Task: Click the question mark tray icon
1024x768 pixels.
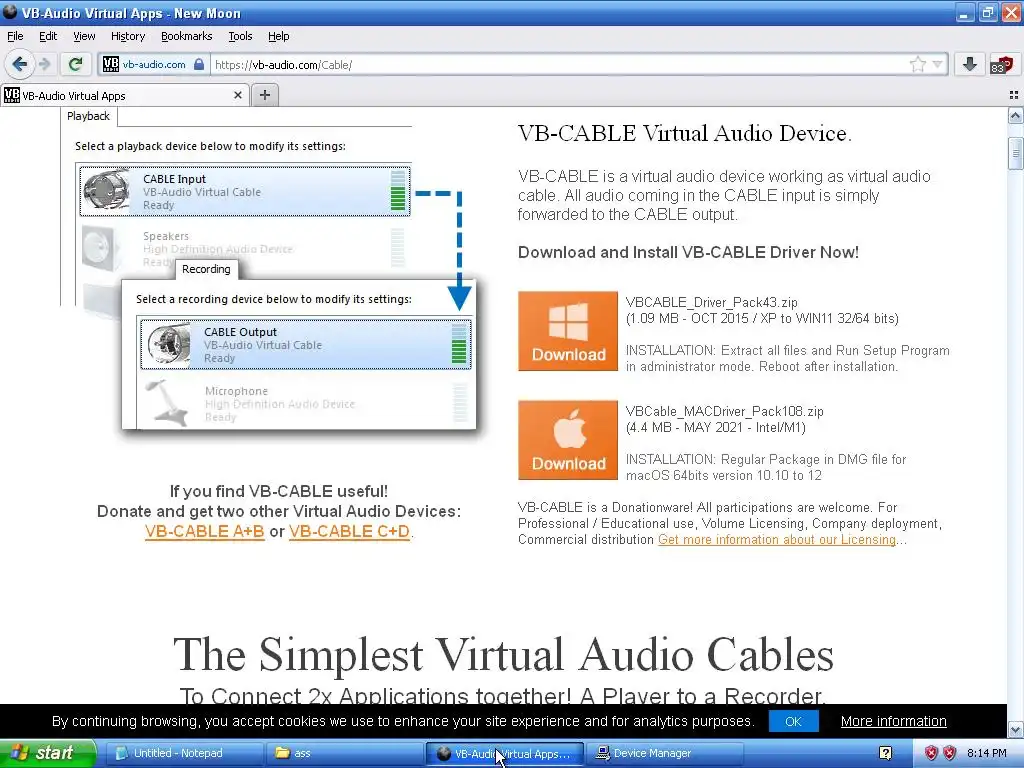Action: point(886,753)
